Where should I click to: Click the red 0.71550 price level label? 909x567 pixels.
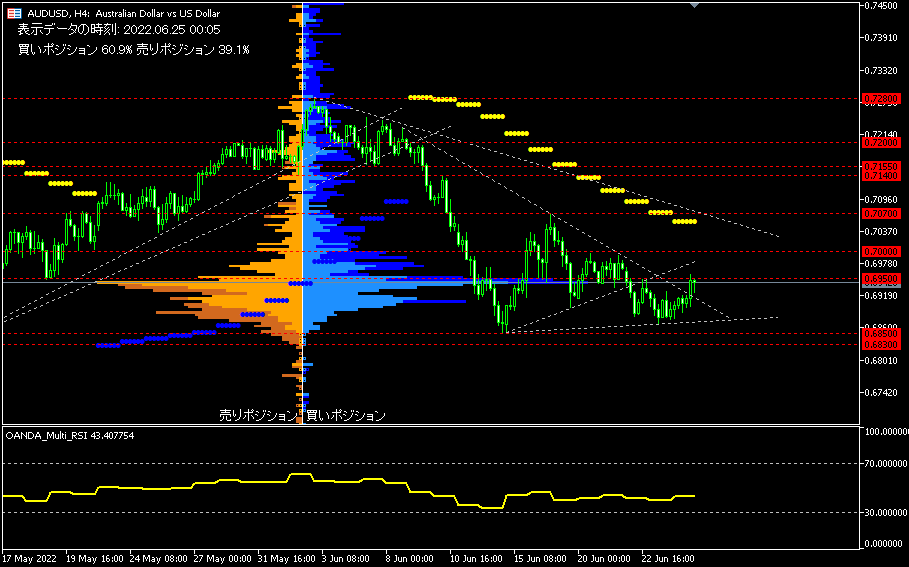(x=881, y=166)
